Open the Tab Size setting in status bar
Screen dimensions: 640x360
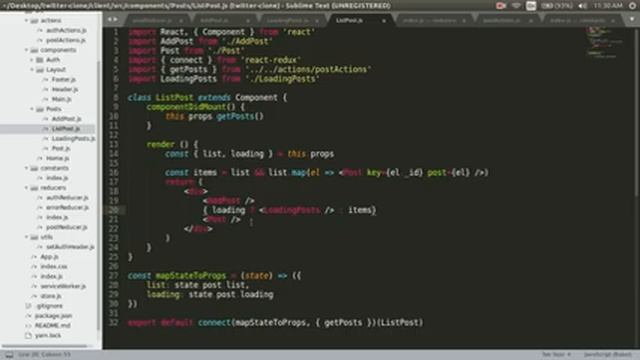point(556,354)
